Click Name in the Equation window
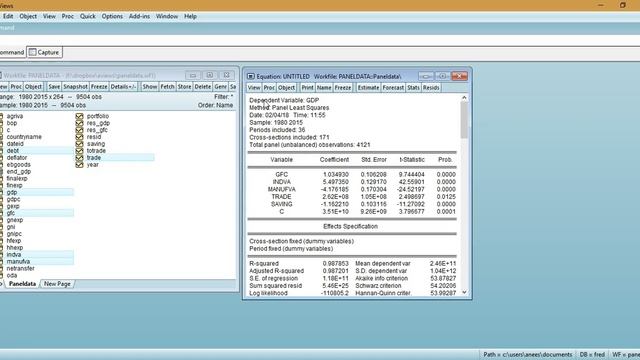Screen dimensions: 640x360 324,88
